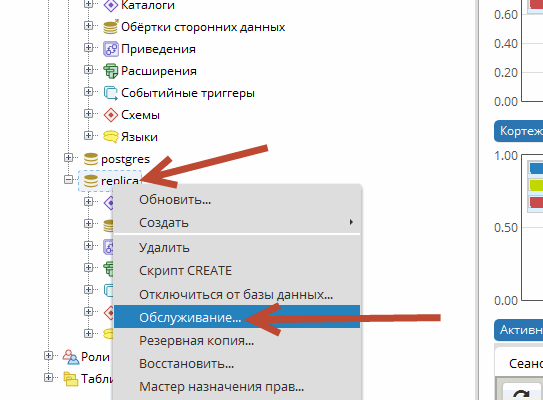The width and height of the screenshot is (543, 400).
Task: Expand the Языки node
Action: (x=89, y=135)
